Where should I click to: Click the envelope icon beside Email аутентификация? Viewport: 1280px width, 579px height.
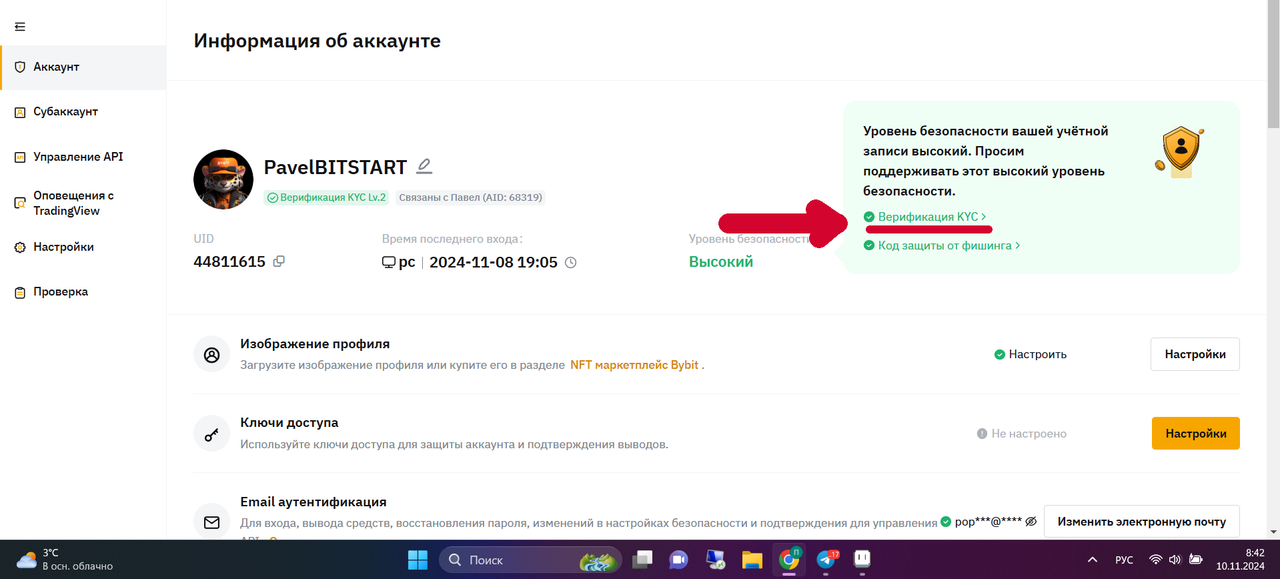pos(211,522)
